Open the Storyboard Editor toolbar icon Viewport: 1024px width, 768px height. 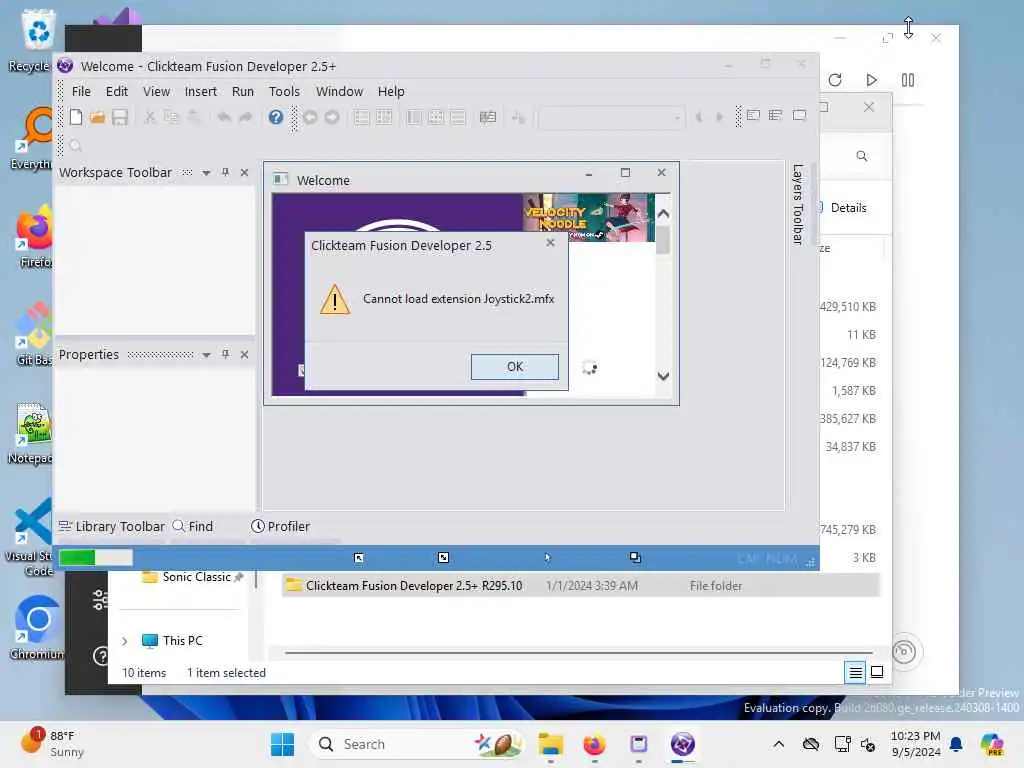point(362,117)
